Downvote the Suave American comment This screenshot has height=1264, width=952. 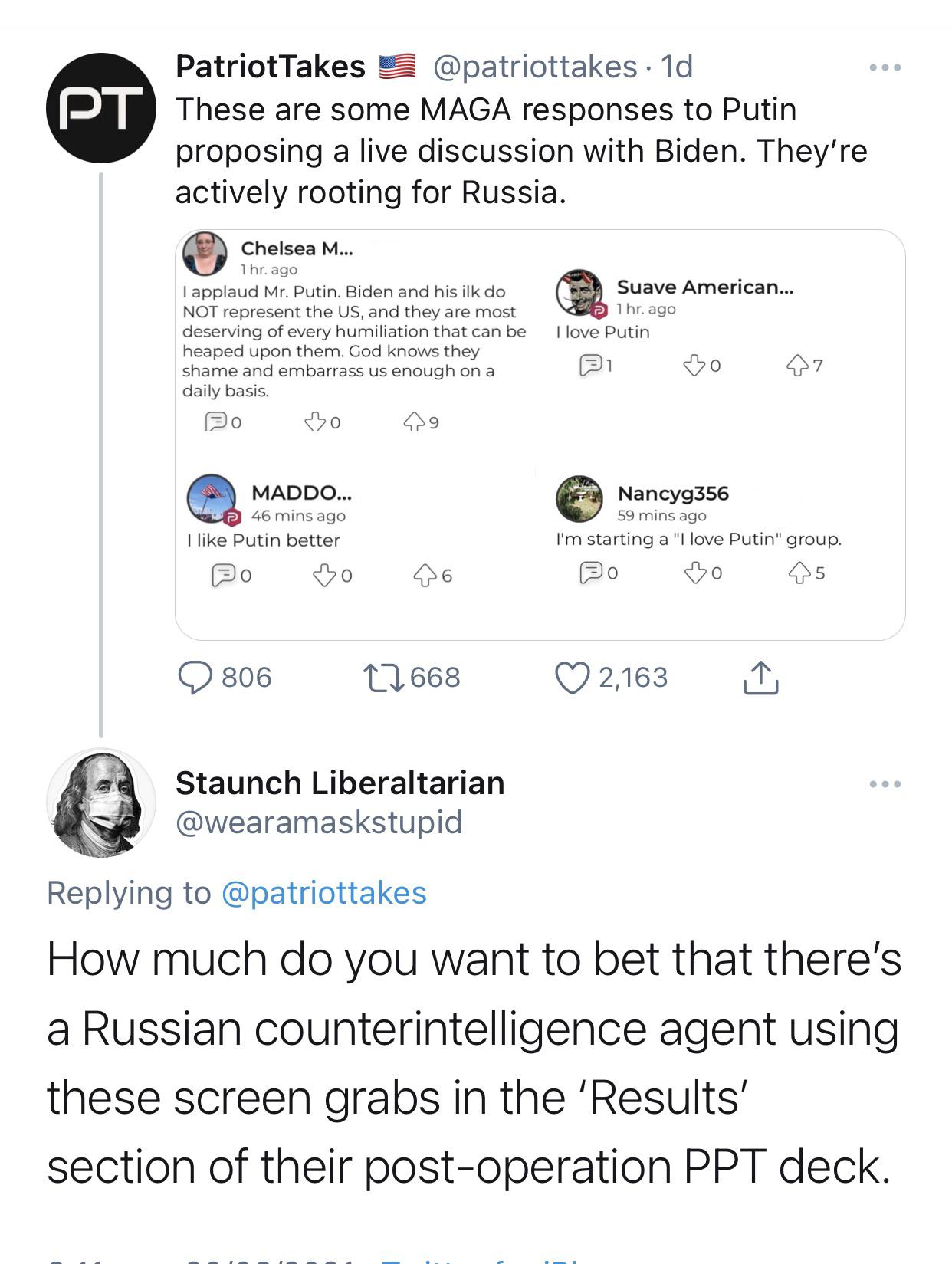(x=694, y=365)
